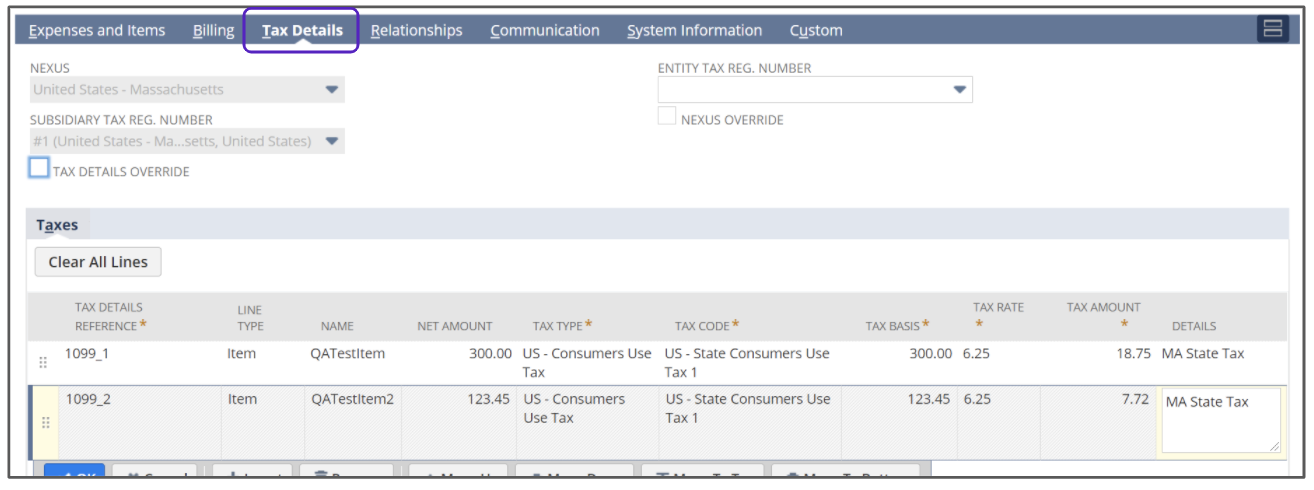The width and height of the screenshot is (1314, 490).
Task: Open the Communication tab
Action: [x=544, y=31]
